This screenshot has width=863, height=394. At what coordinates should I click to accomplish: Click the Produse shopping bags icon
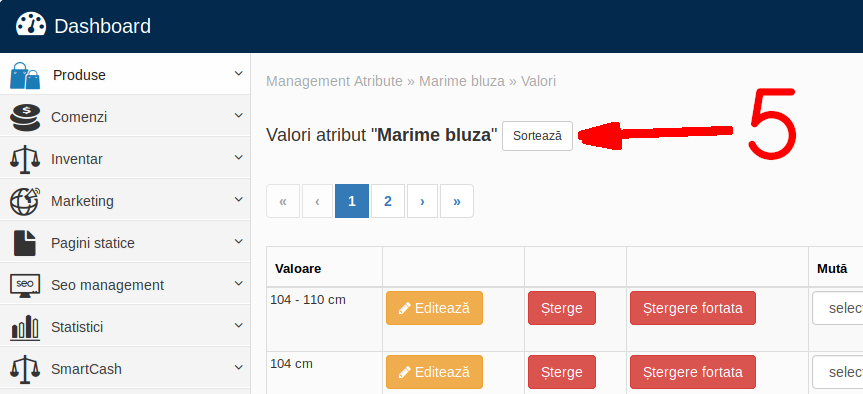coord(25,75)
